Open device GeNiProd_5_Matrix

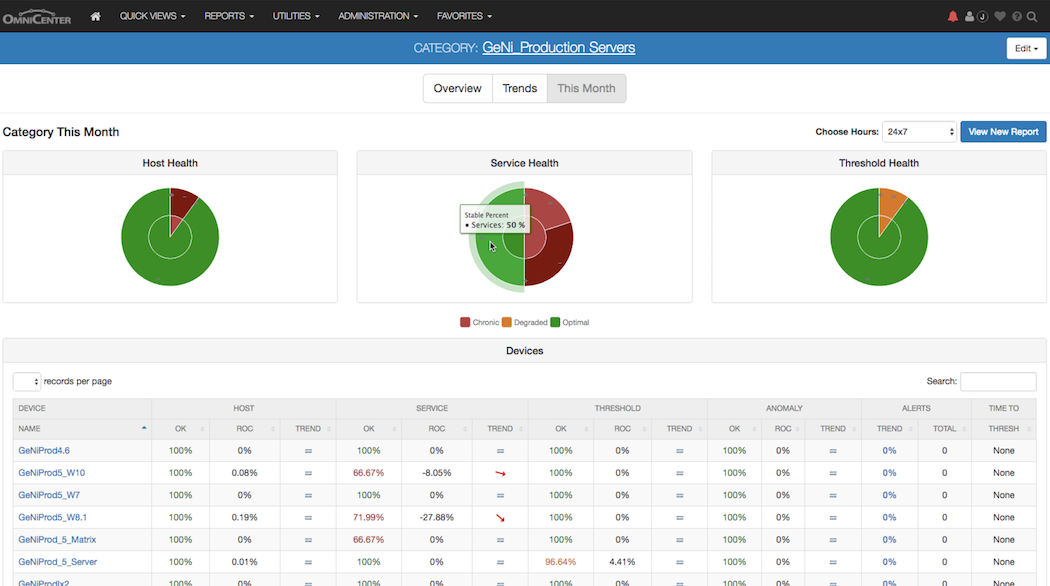click(57, 539)
